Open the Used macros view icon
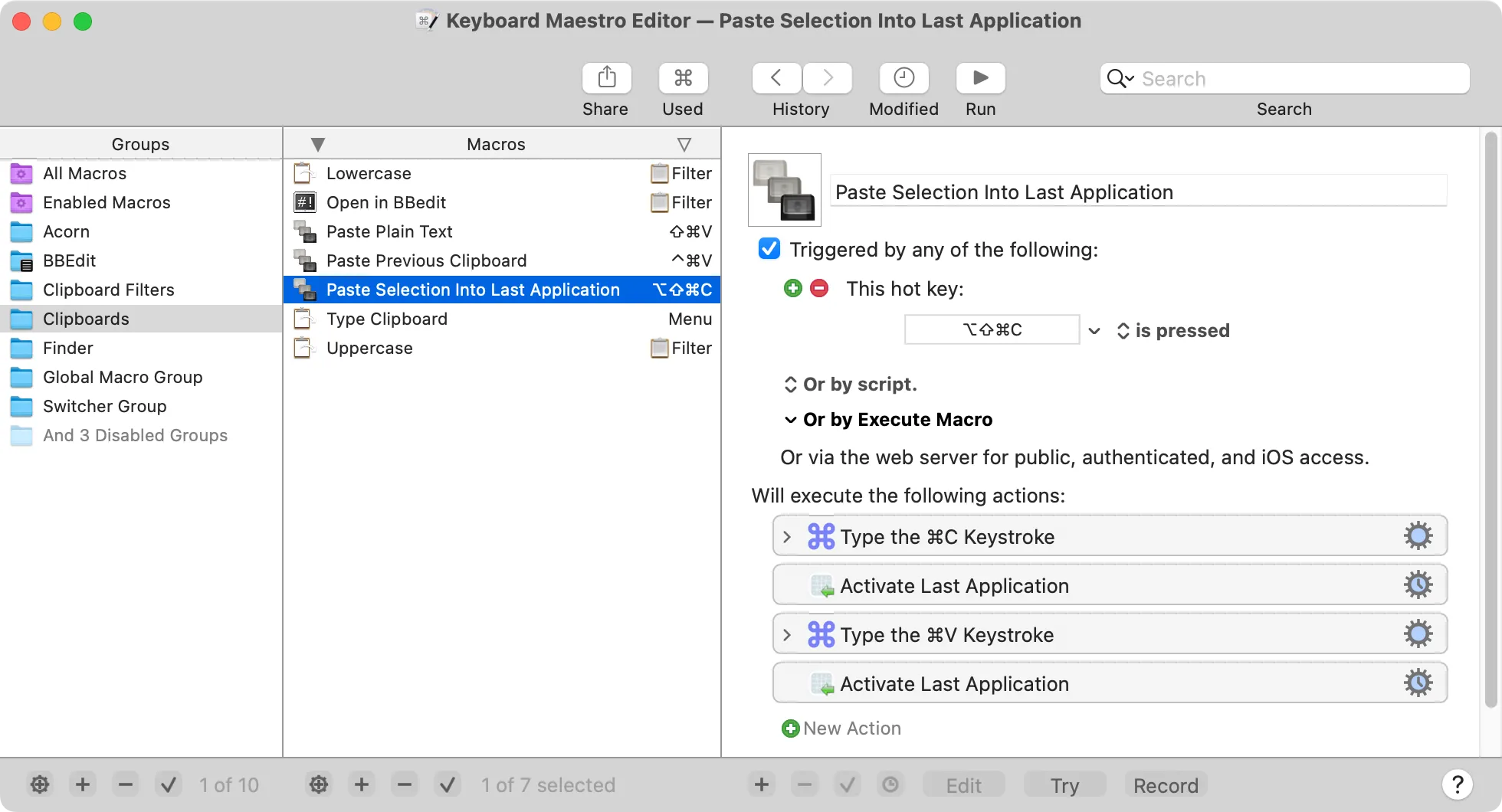The height and width of the screenshot is (812, 1502). pyautogui.click(x=682, y=77)
